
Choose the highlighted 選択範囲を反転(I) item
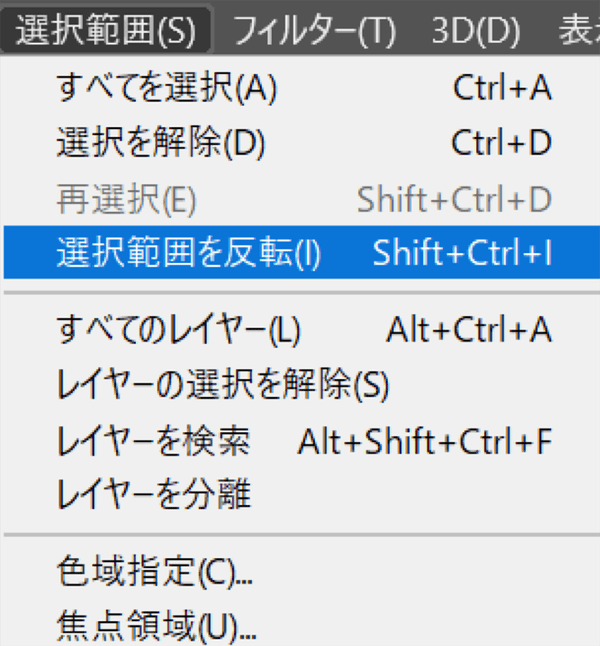[x=302, y=252]
